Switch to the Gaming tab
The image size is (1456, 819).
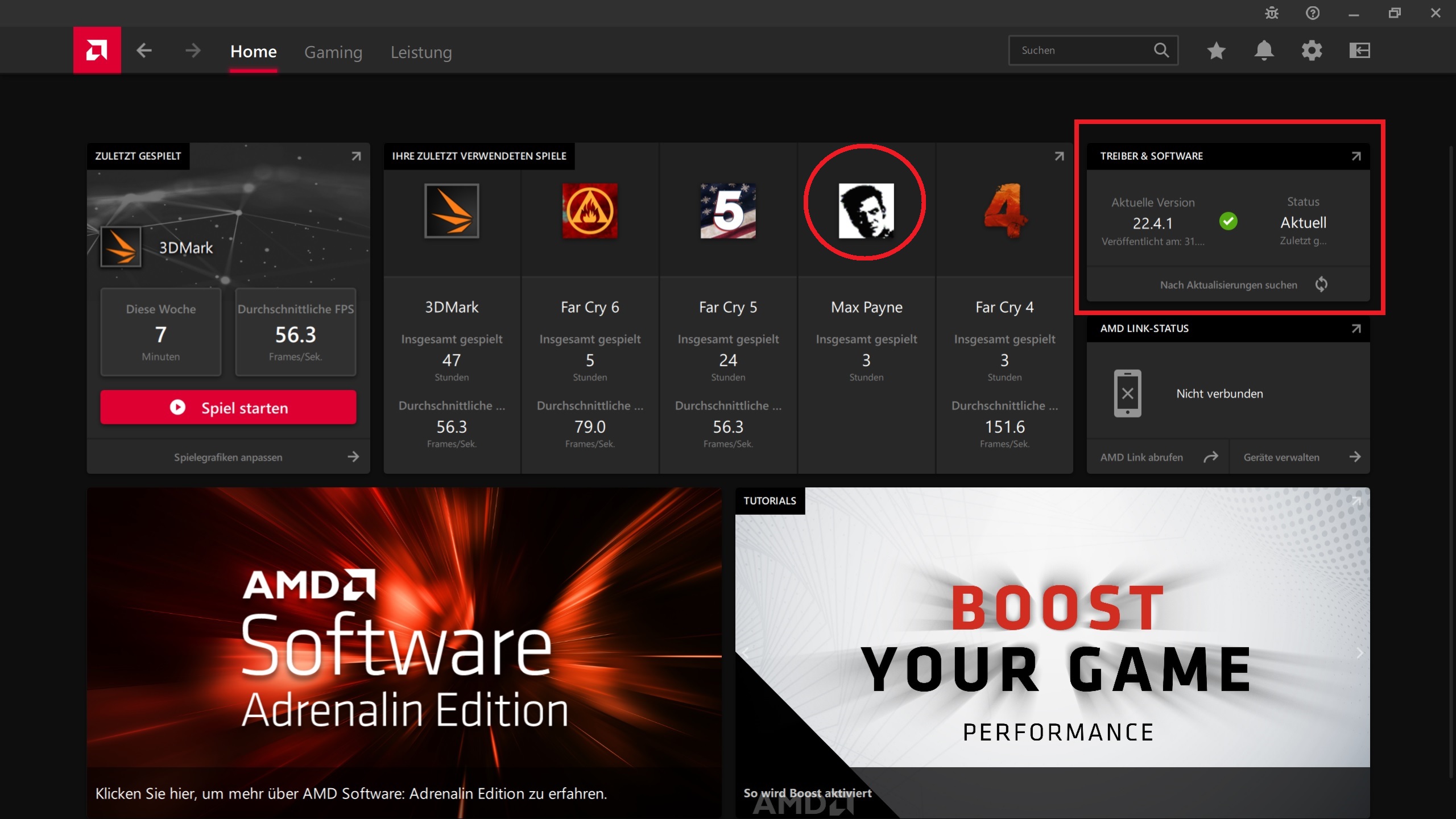point(333,52)
